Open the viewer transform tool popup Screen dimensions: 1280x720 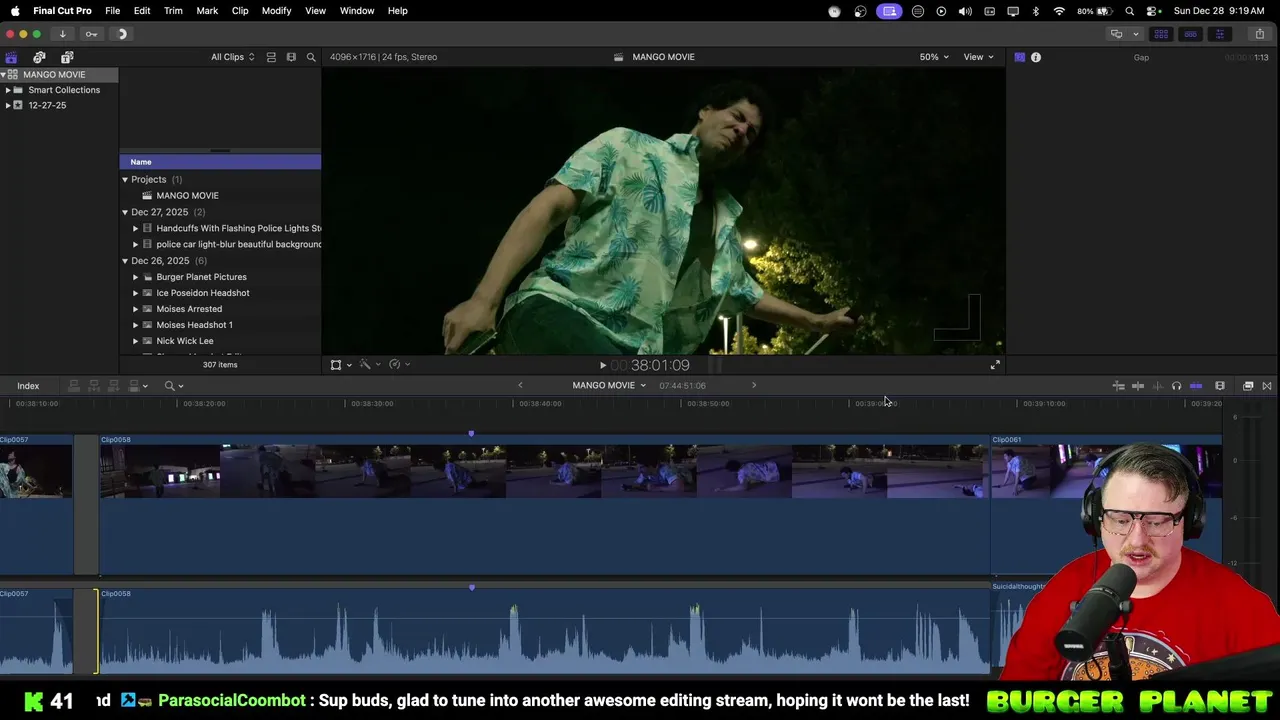click(x=340, y=365)
